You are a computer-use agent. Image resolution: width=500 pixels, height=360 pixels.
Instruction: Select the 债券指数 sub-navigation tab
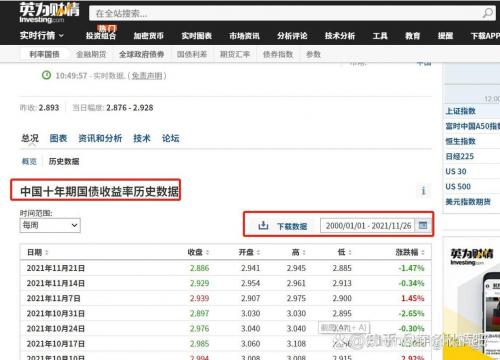click(278, 54)
